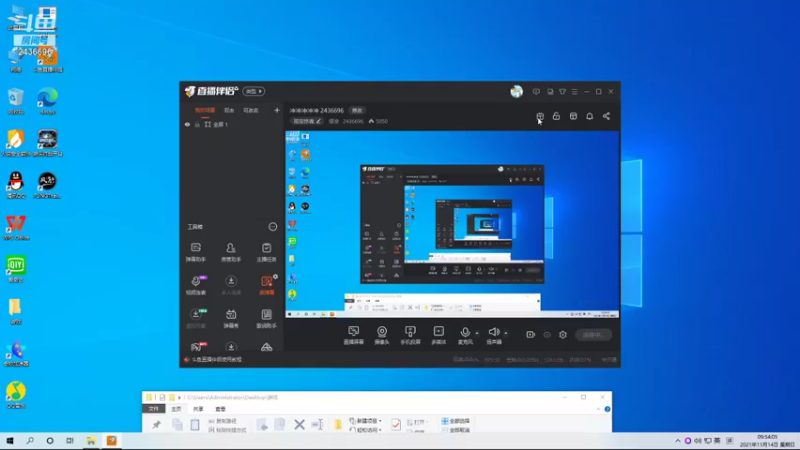The width and height of the screenshot is (800, 450).
Task: Expand microphone options arrow
Action: [477, 333]
